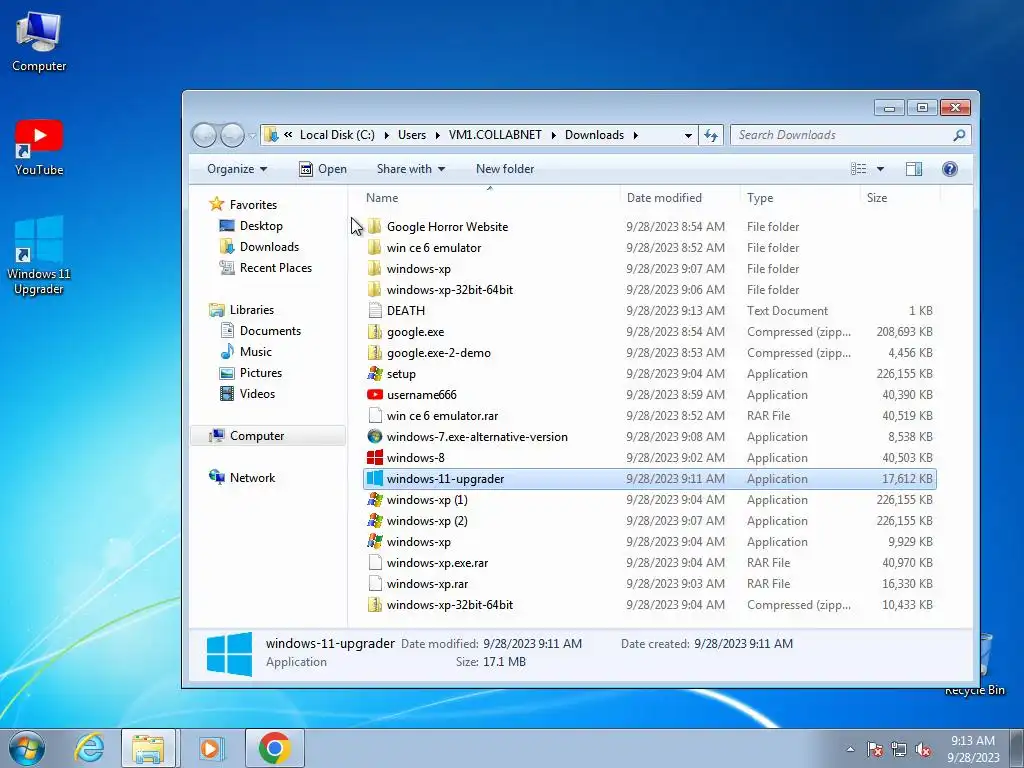
Task: Select windows-xp.rar file
Action: pyautogui.click(x=650, y=584)
